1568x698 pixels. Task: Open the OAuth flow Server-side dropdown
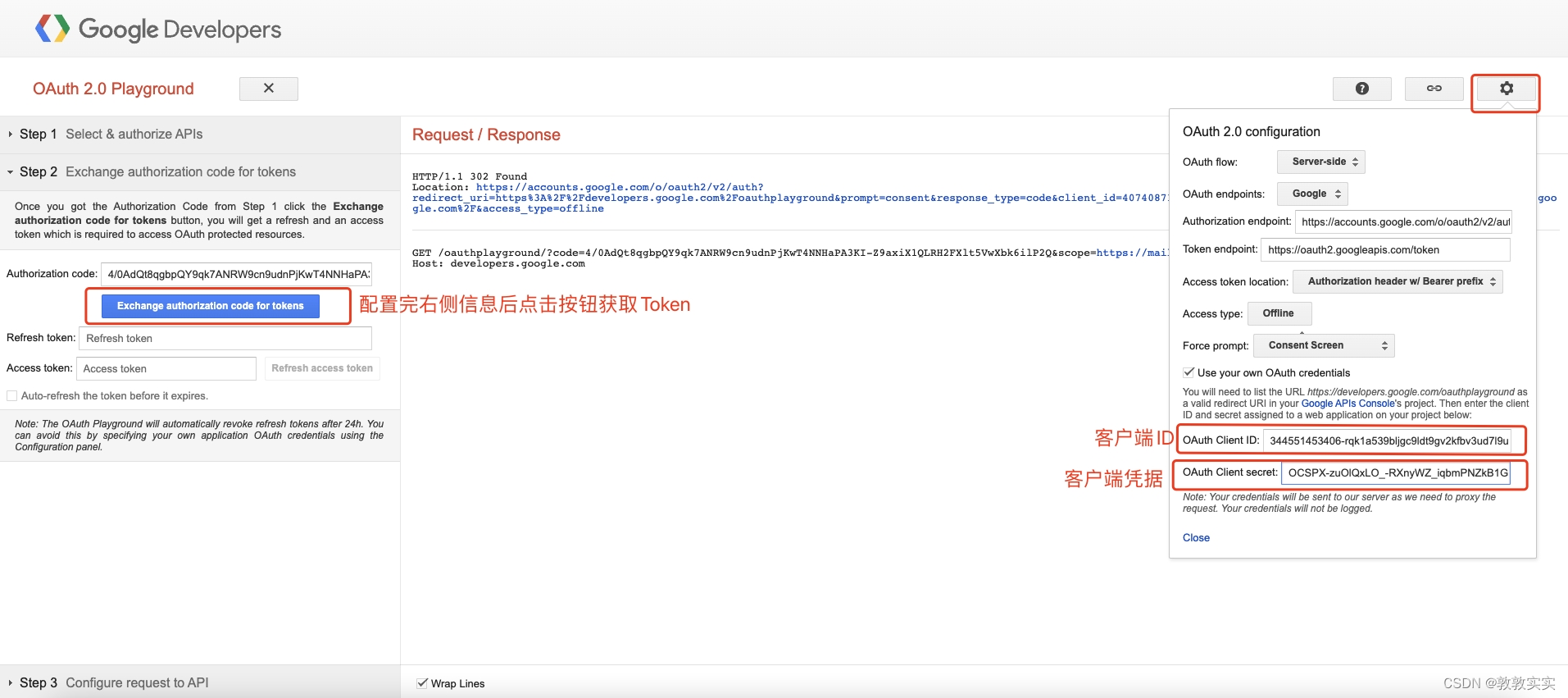click(x=1320, y=162)
